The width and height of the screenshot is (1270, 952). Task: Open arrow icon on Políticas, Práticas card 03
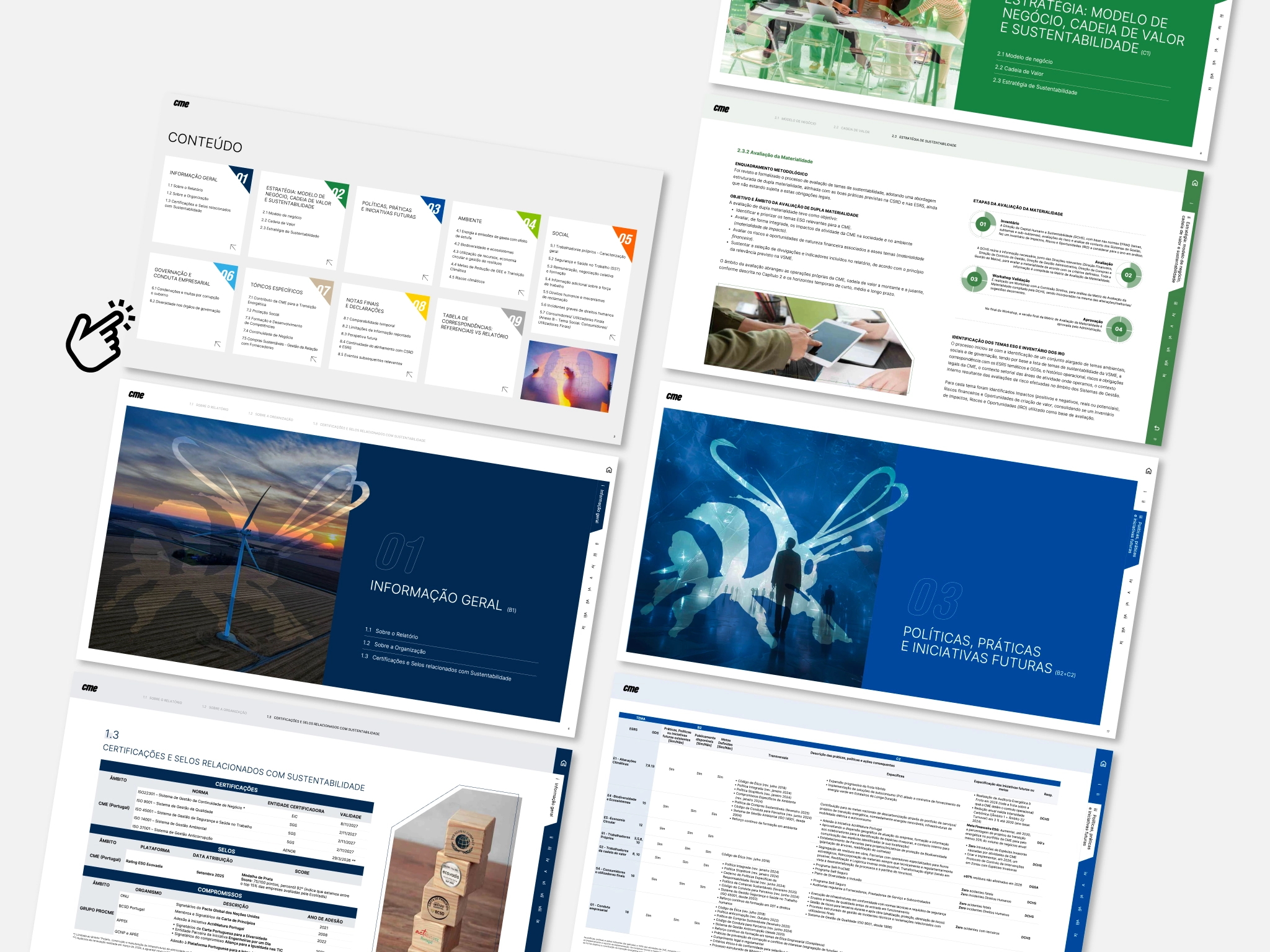click(x=425, y=277)
